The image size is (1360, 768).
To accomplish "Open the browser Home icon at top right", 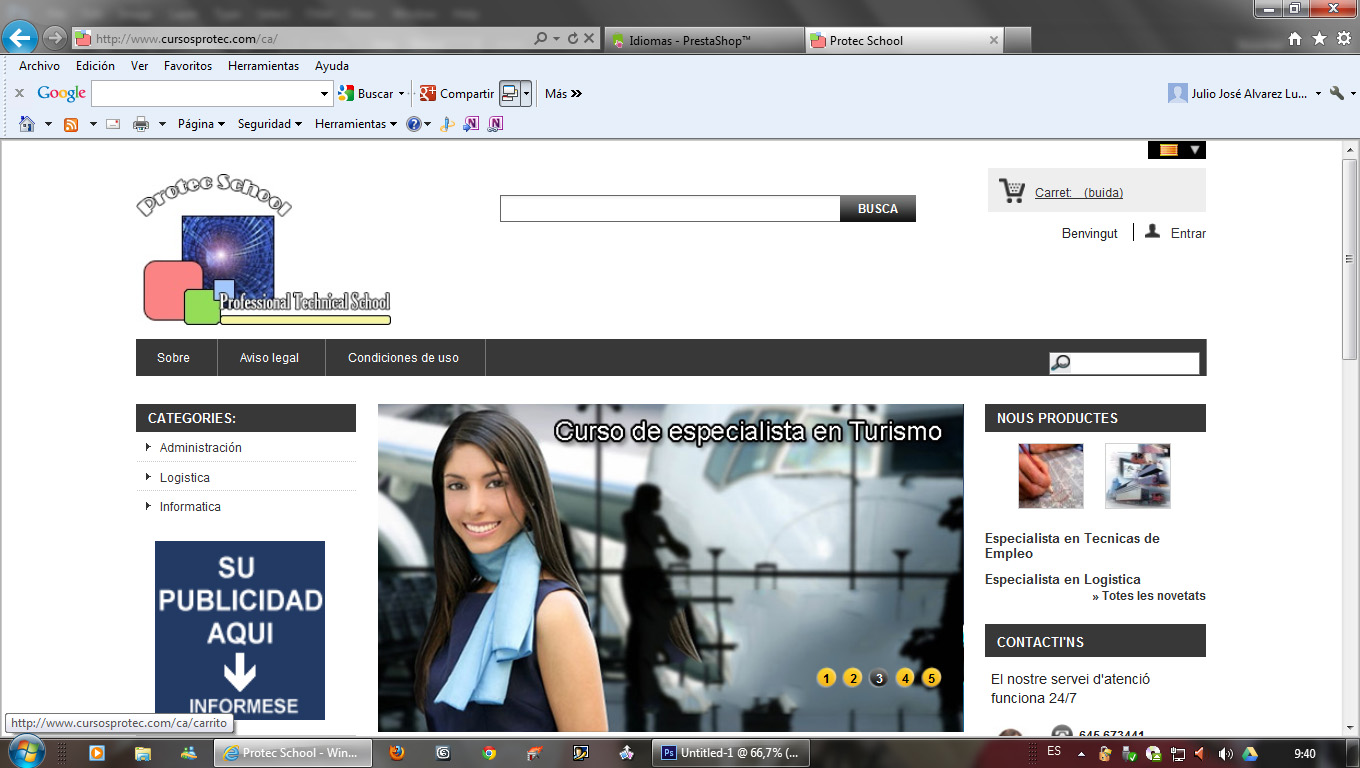I will (1295, 39).
